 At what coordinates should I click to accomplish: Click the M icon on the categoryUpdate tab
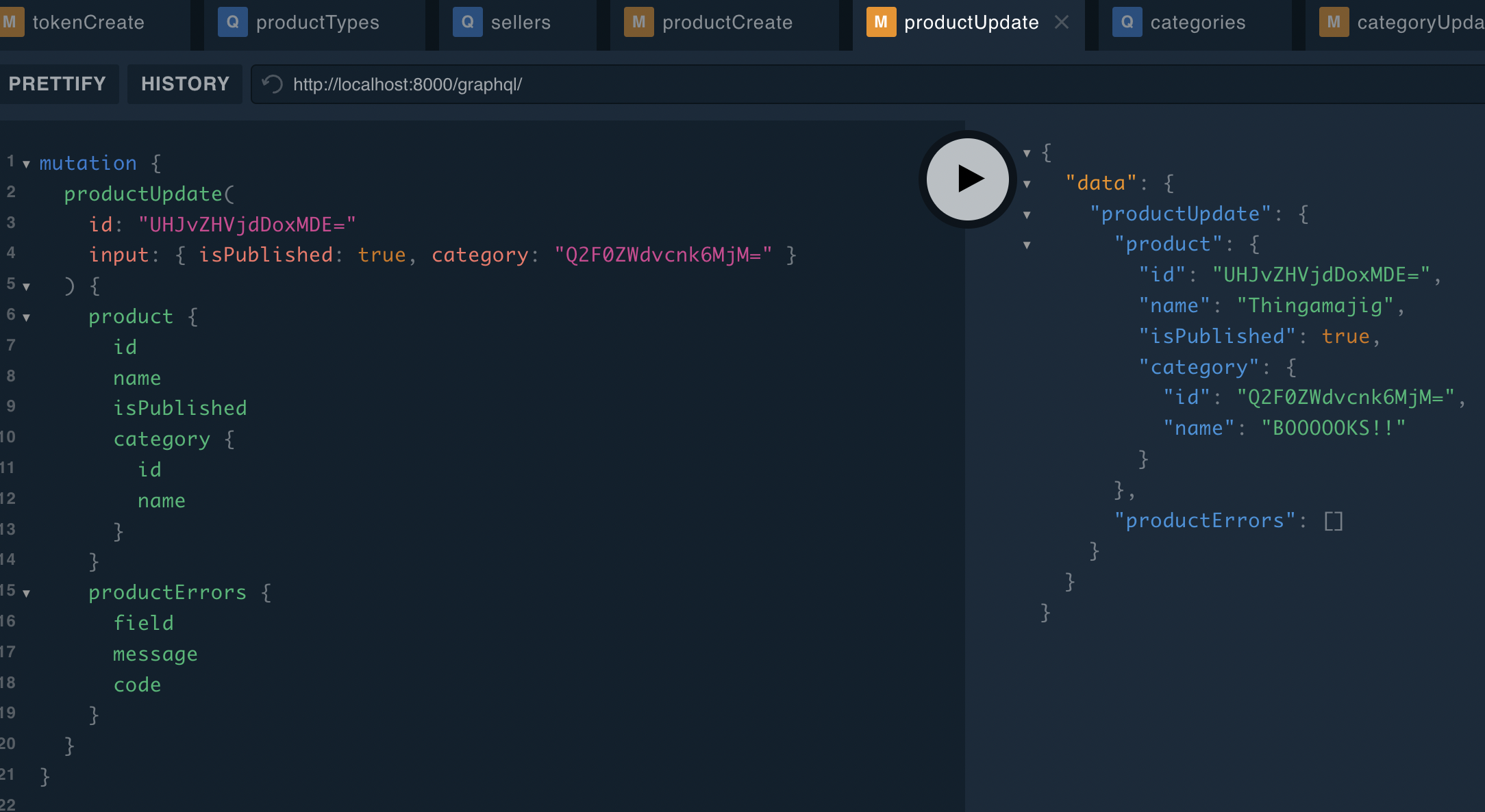[1333, 23]
